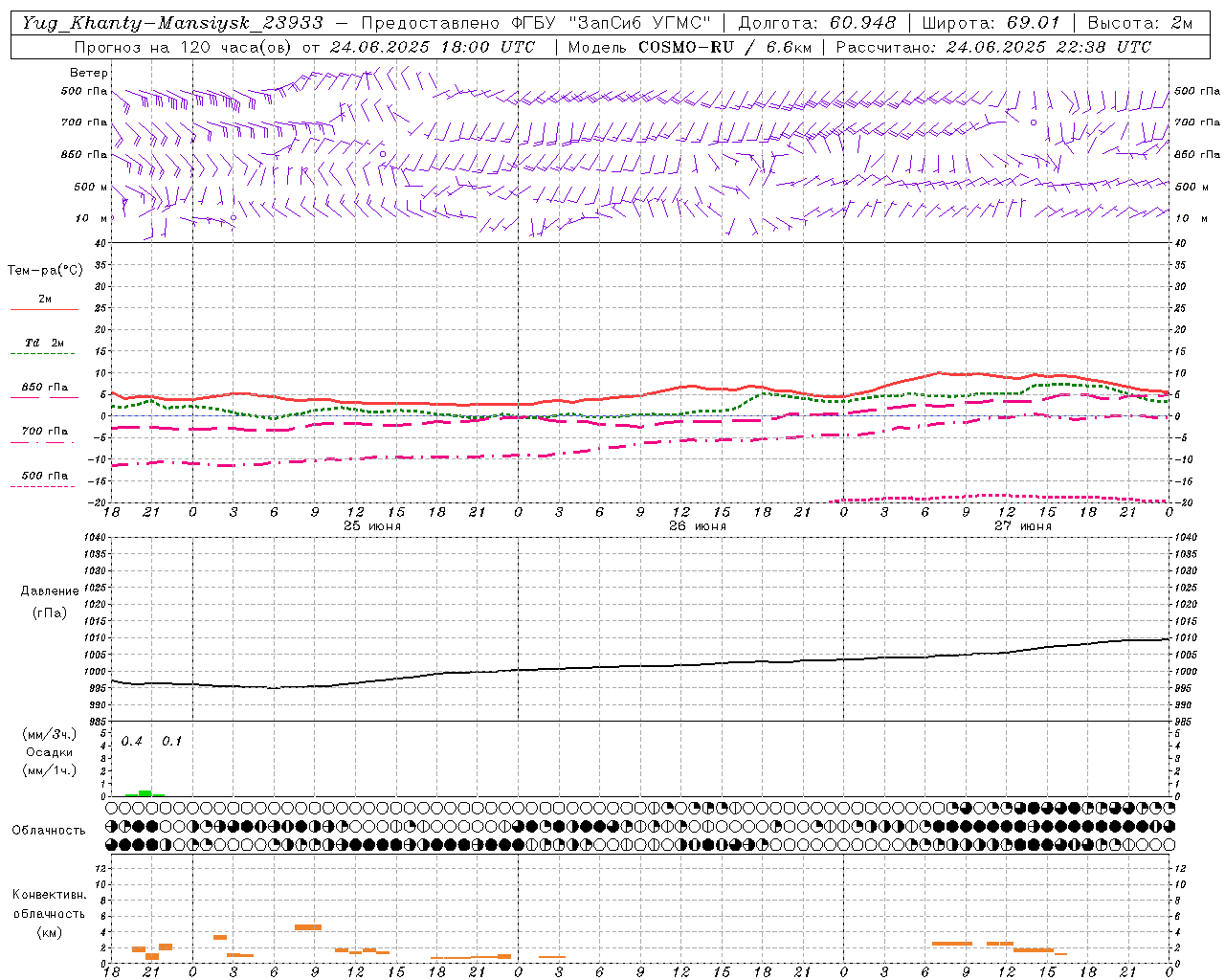Click the Долгота: 60.948 header value
This screenshot has height=980, width=1225.
816,22
